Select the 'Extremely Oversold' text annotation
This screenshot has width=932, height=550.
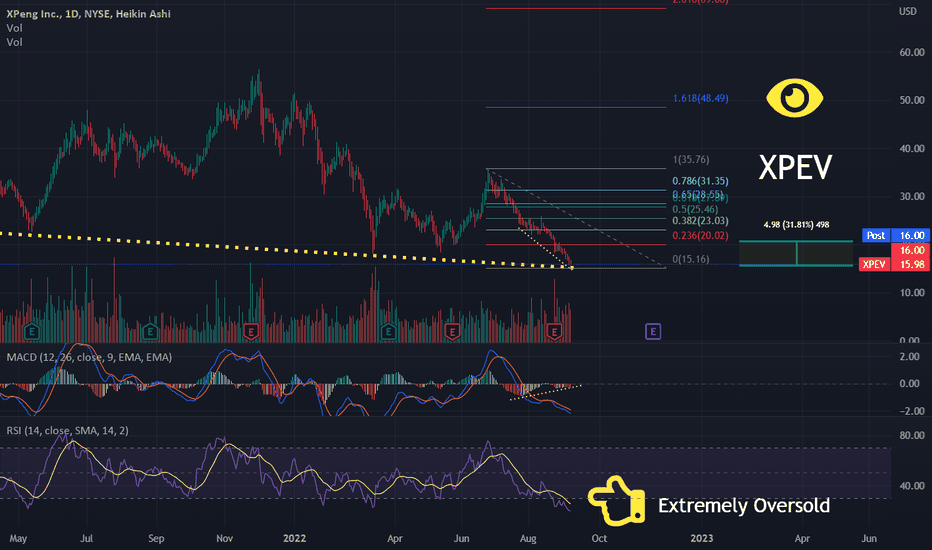coord(744,505)
